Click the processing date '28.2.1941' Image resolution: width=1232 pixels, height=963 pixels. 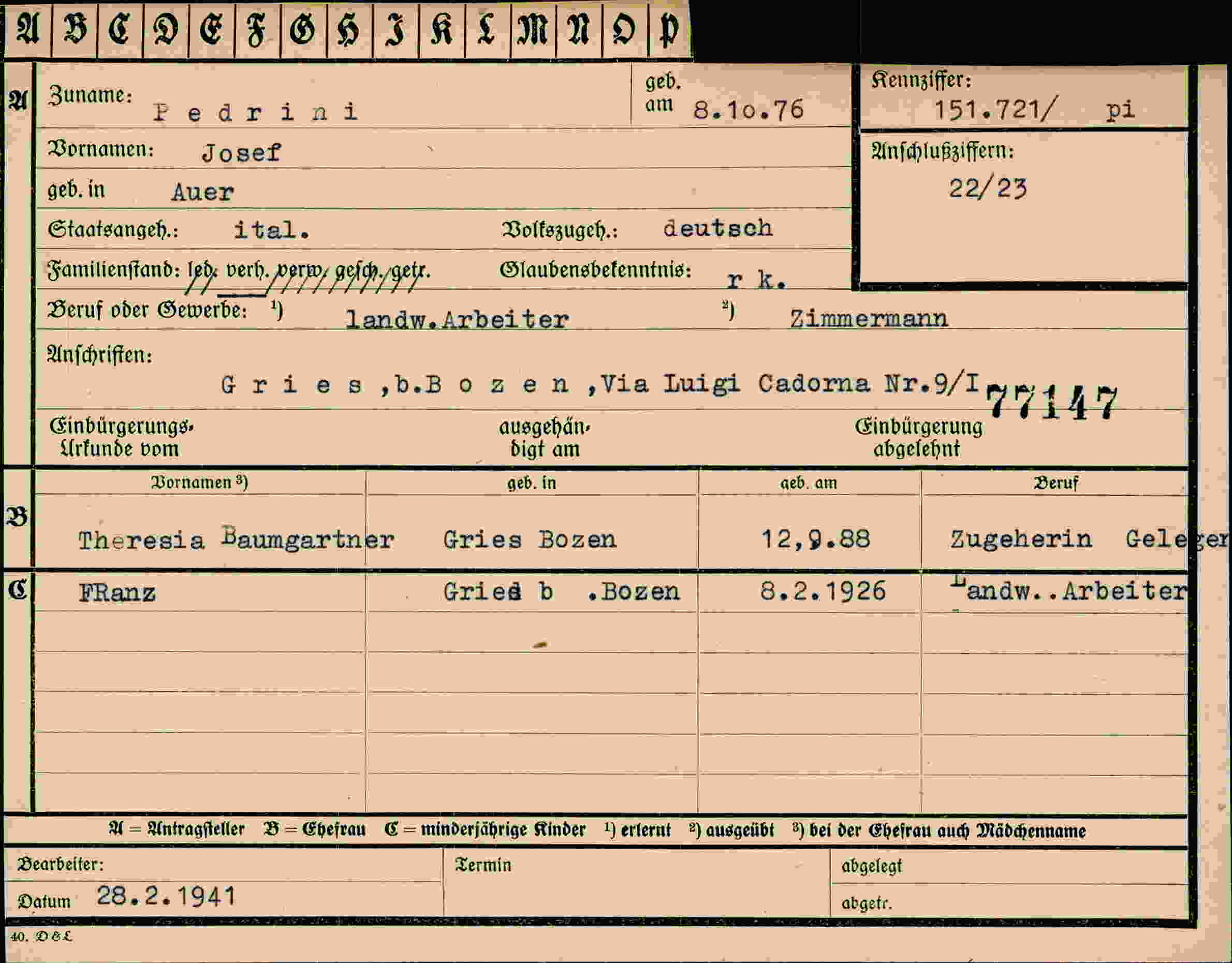tap(166, 896)
